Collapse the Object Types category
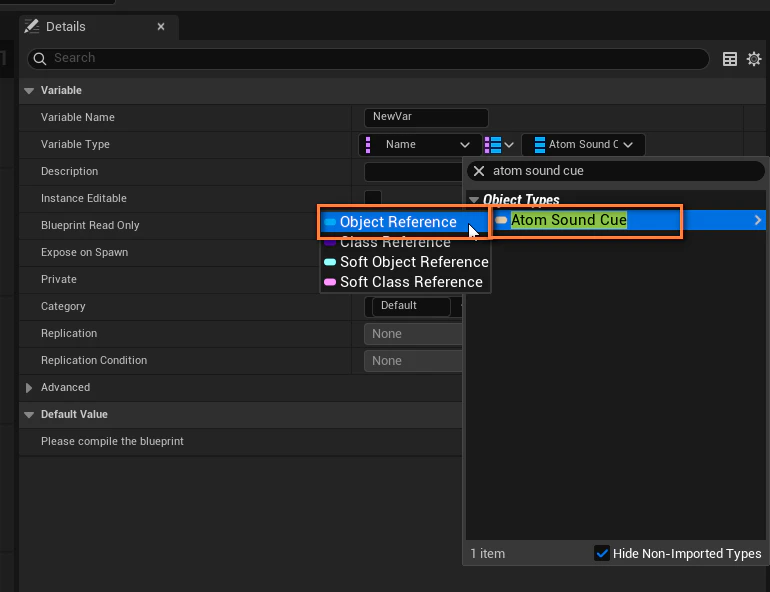 click(x=474, y=200)
